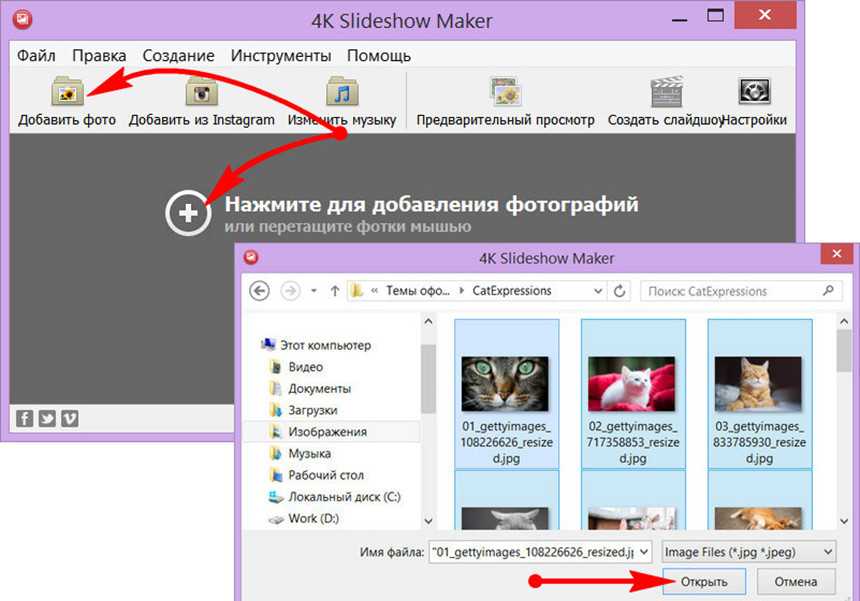Launch Предварительный просмотр preview icon
The height and width of the screenshot is (601, 860).
click(x=505, y=93)
